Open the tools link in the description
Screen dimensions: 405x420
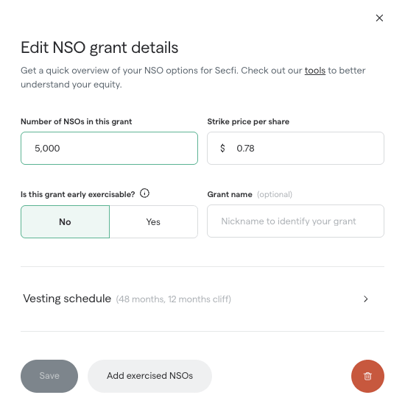[x=315, y=71]
